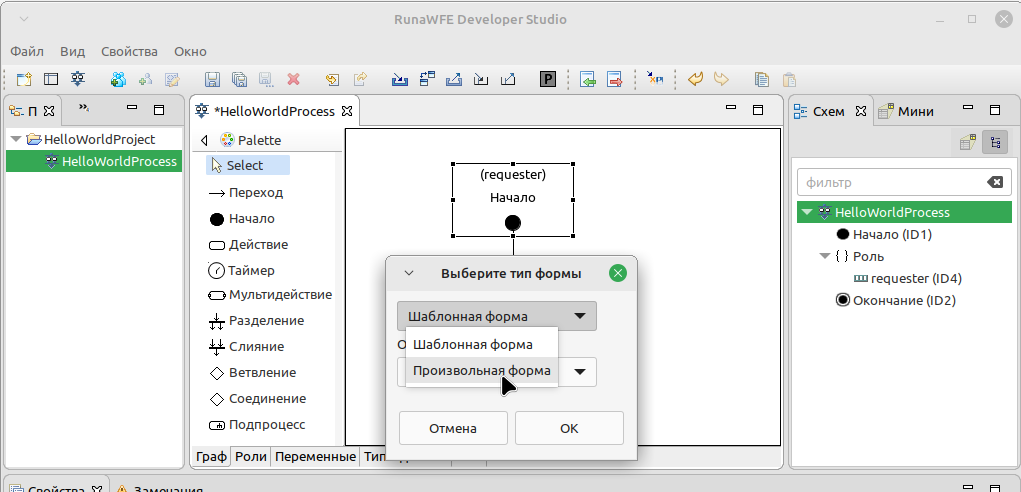Select Окончание (ID2) in outline
Image resolution: width=1021 pixels, height=492 pixels.
click(895, 301)
